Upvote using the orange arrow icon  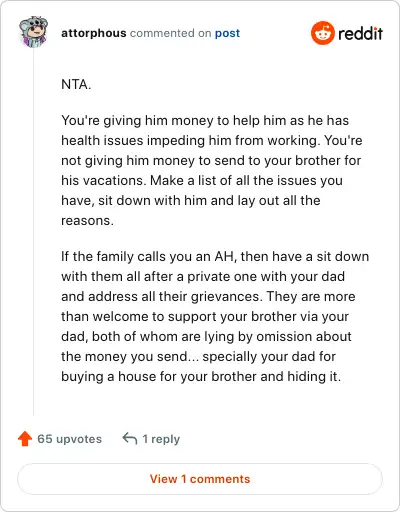tap(25, 439)
